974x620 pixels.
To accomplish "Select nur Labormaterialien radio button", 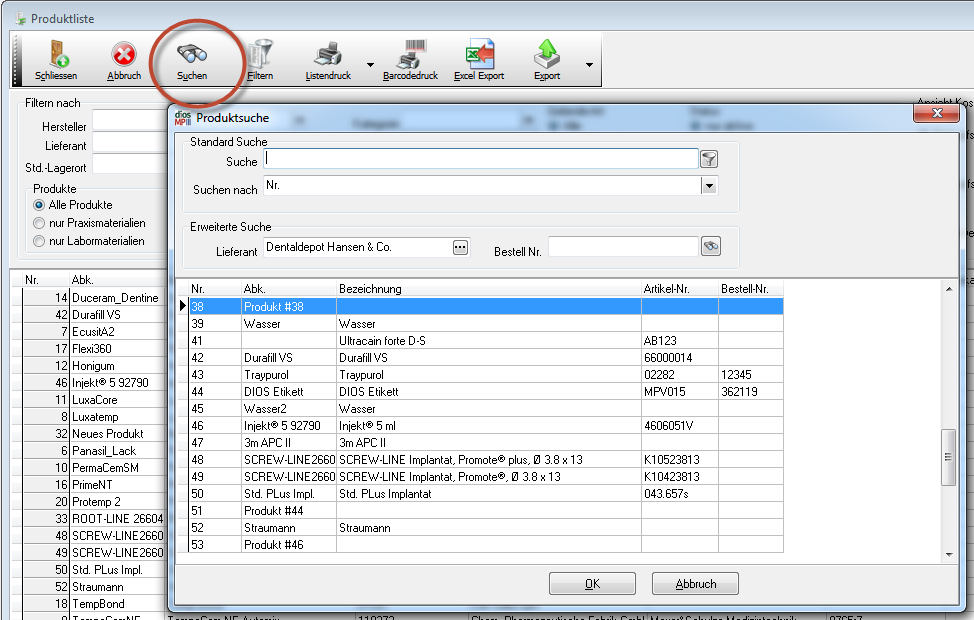I will 40,241.
